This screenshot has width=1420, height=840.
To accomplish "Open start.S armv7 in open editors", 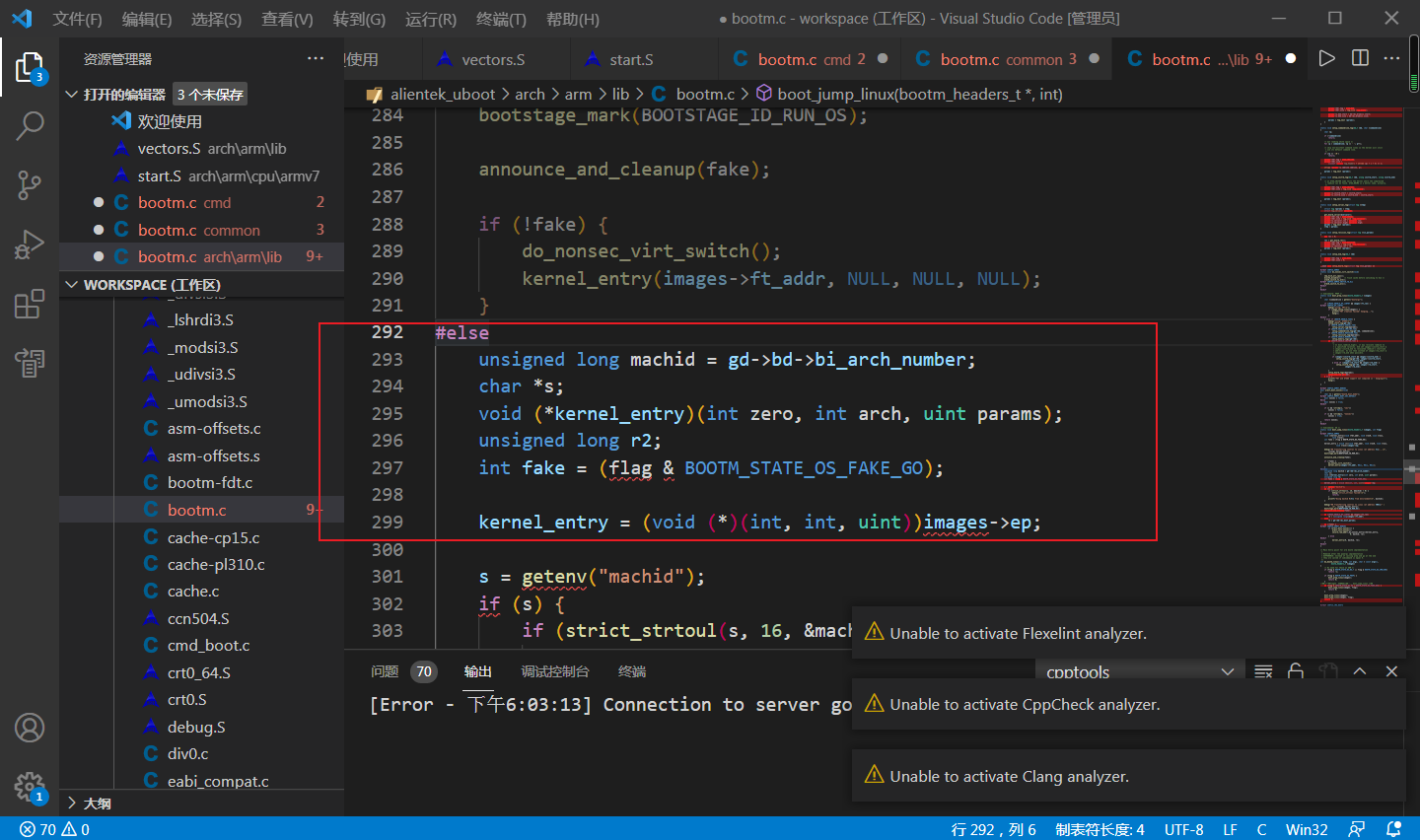I will click(202, 175).
